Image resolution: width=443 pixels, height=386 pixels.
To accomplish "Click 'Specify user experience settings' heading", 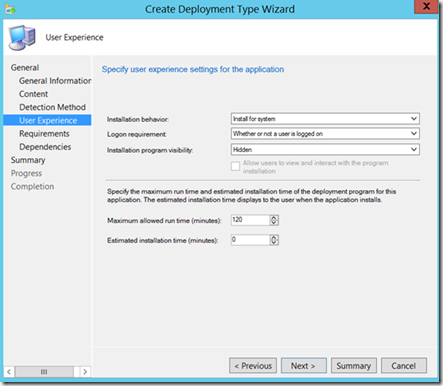I will 193,69.
